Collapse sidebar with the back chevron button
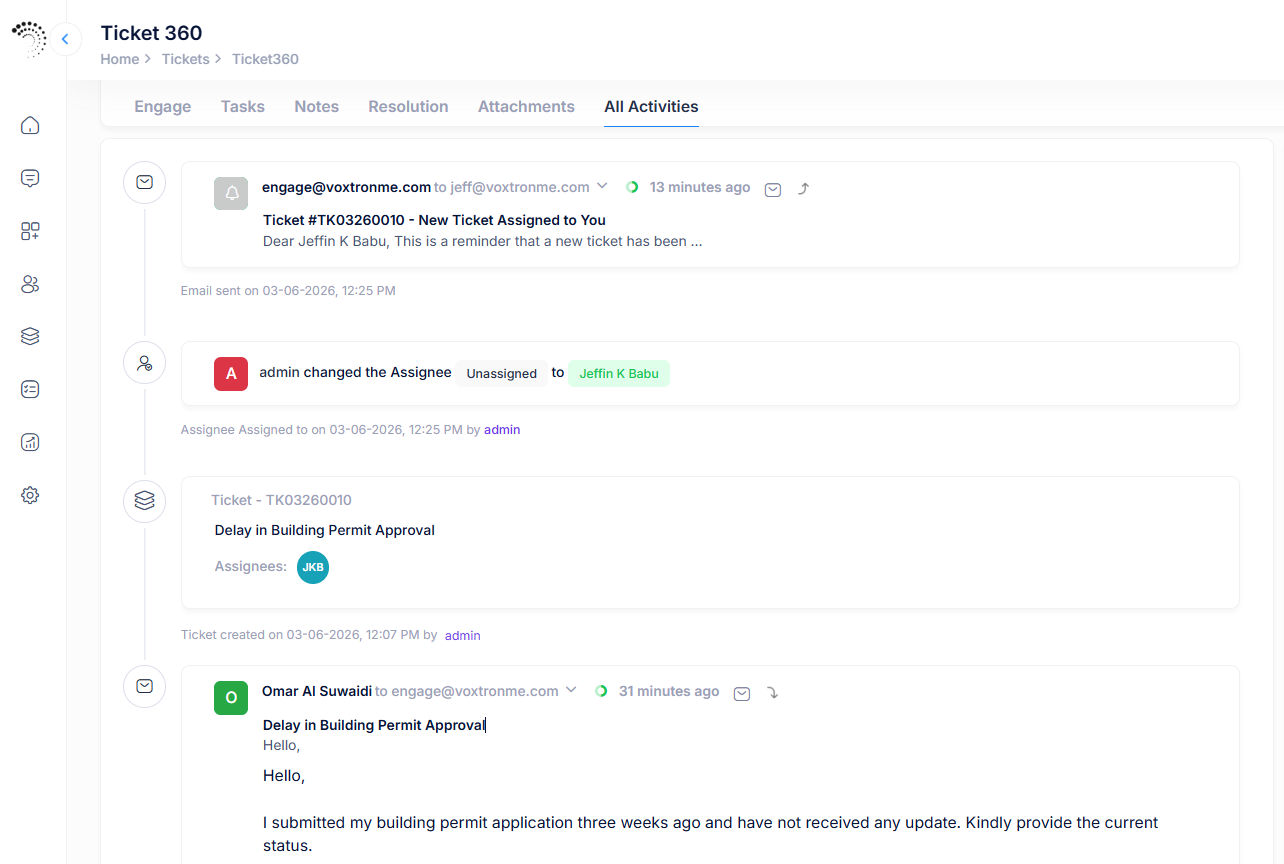The height and width of the screenshot is (864, 1284). 65,39
